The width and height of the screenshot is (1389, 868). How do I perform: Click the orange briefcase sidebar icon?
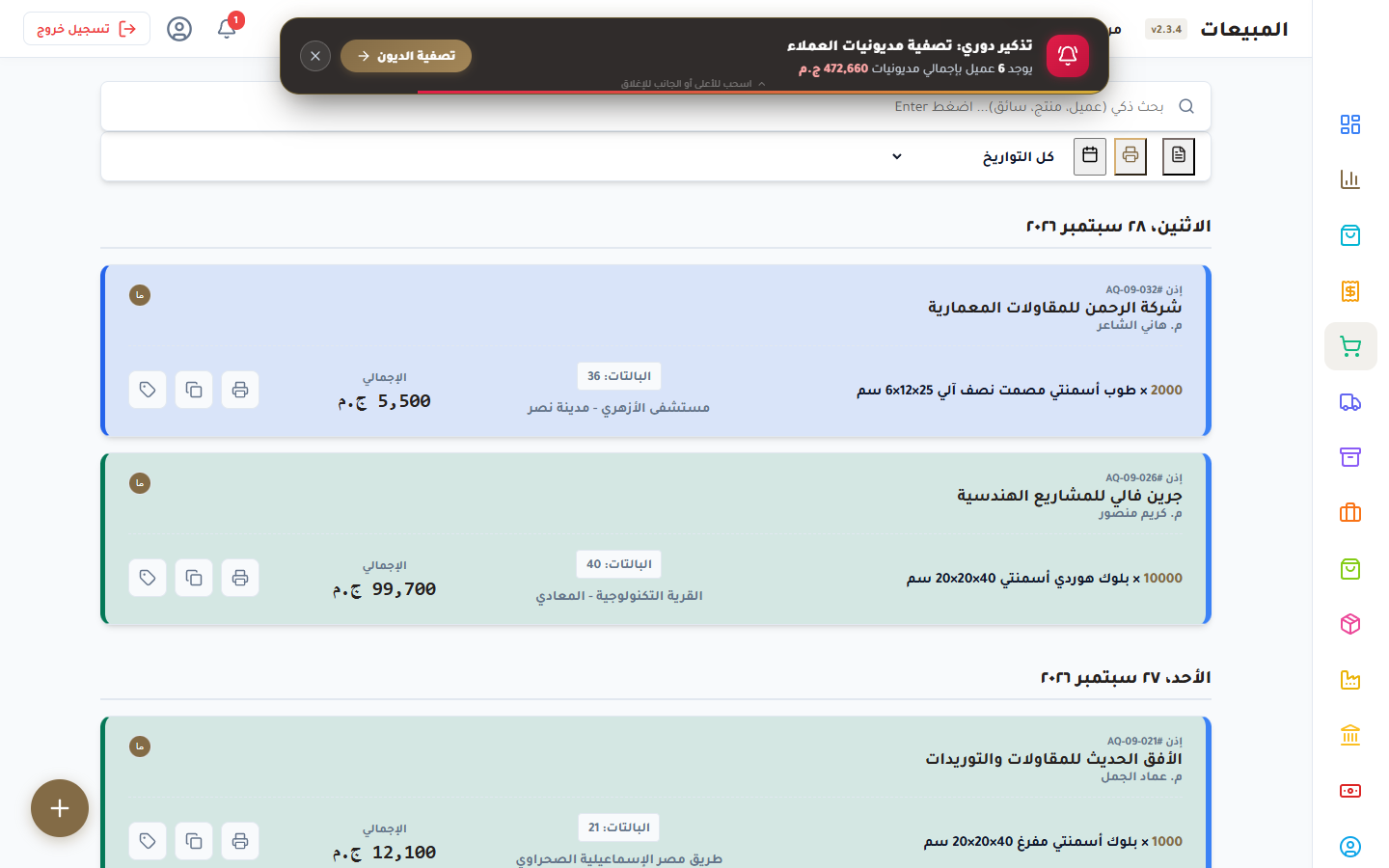[x=1350, y=513]
